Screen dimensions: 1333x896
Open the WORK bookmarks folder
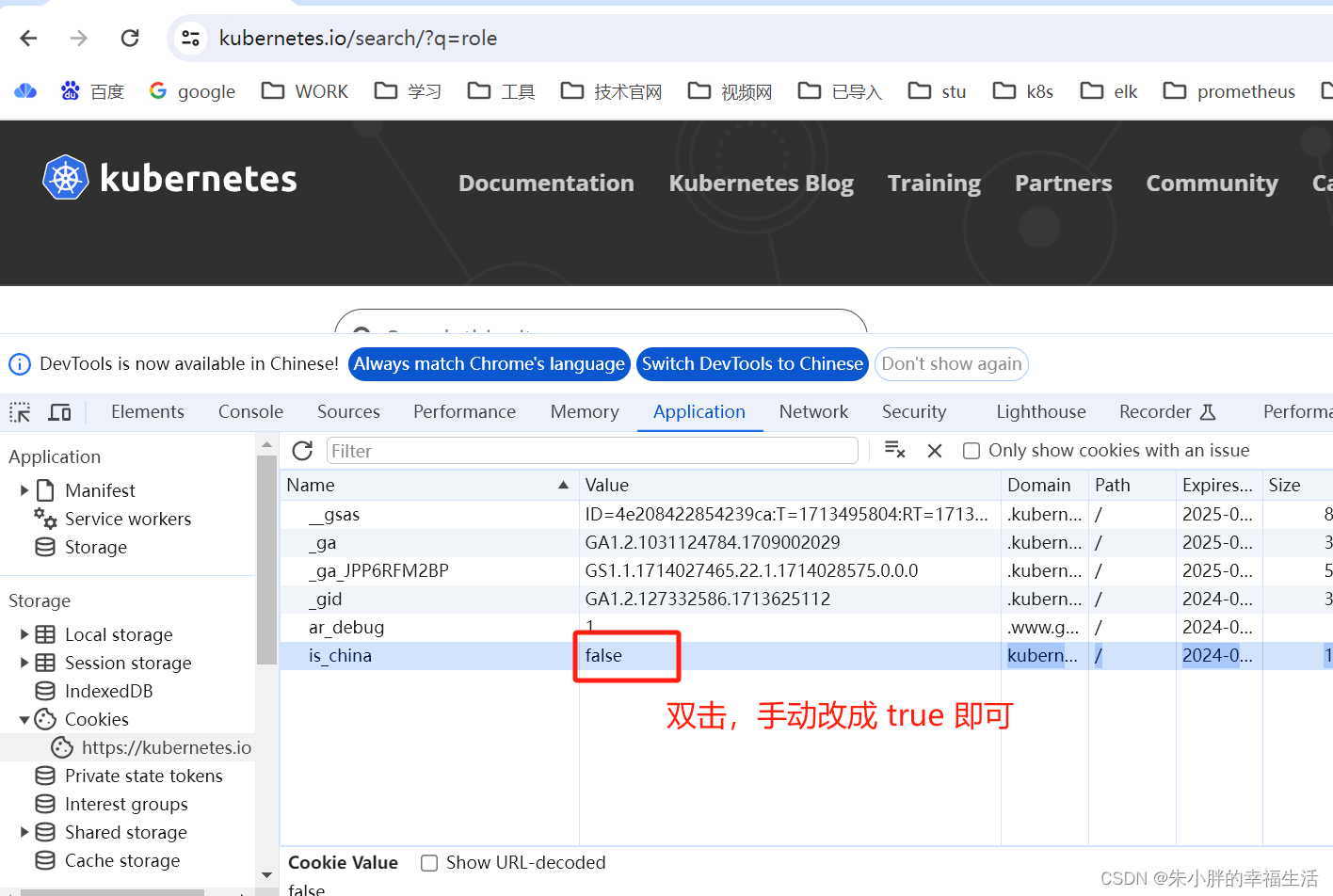click(305, 91)
